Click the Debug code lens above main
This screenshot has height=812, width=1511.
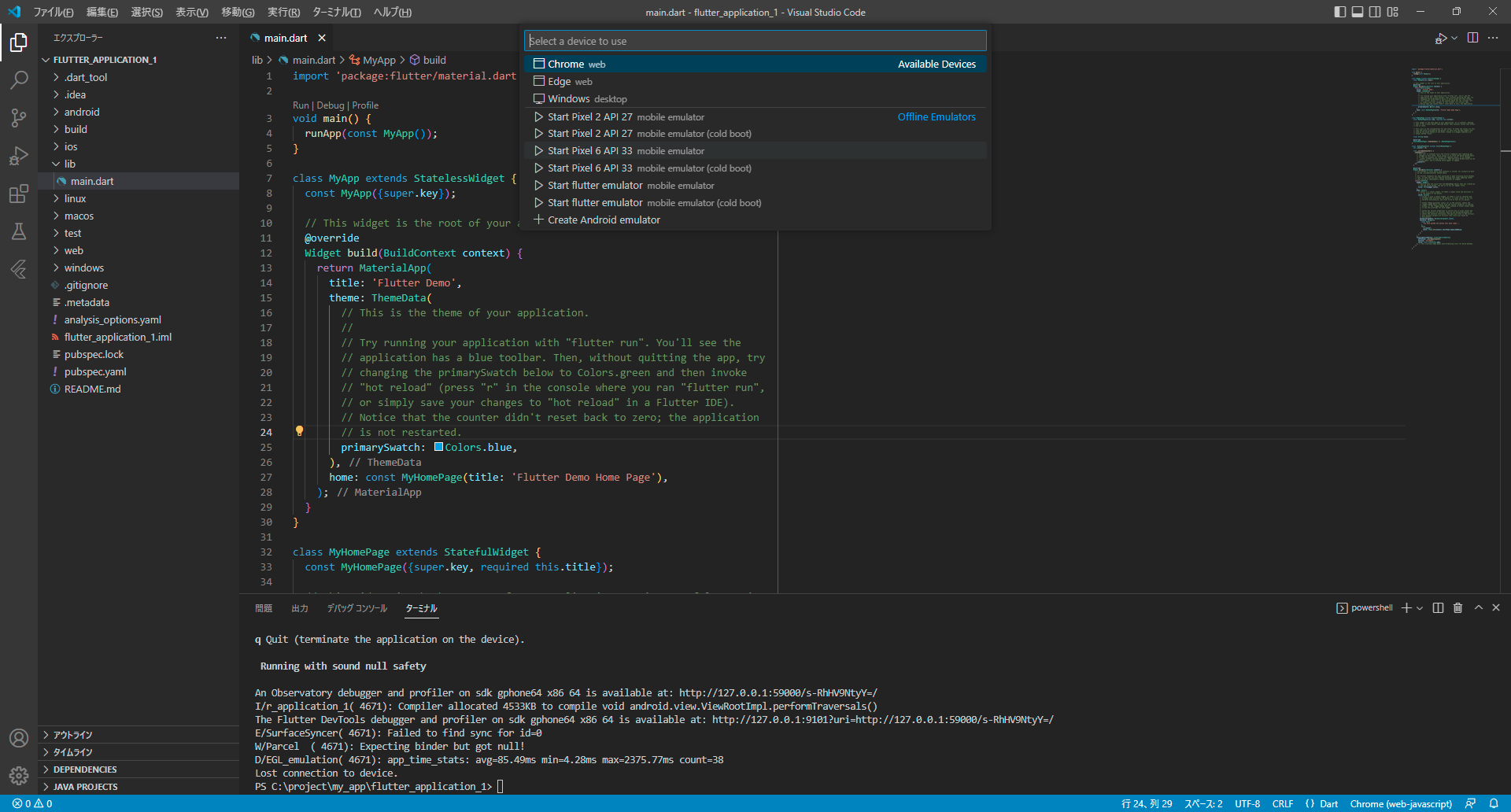point(330,105)
